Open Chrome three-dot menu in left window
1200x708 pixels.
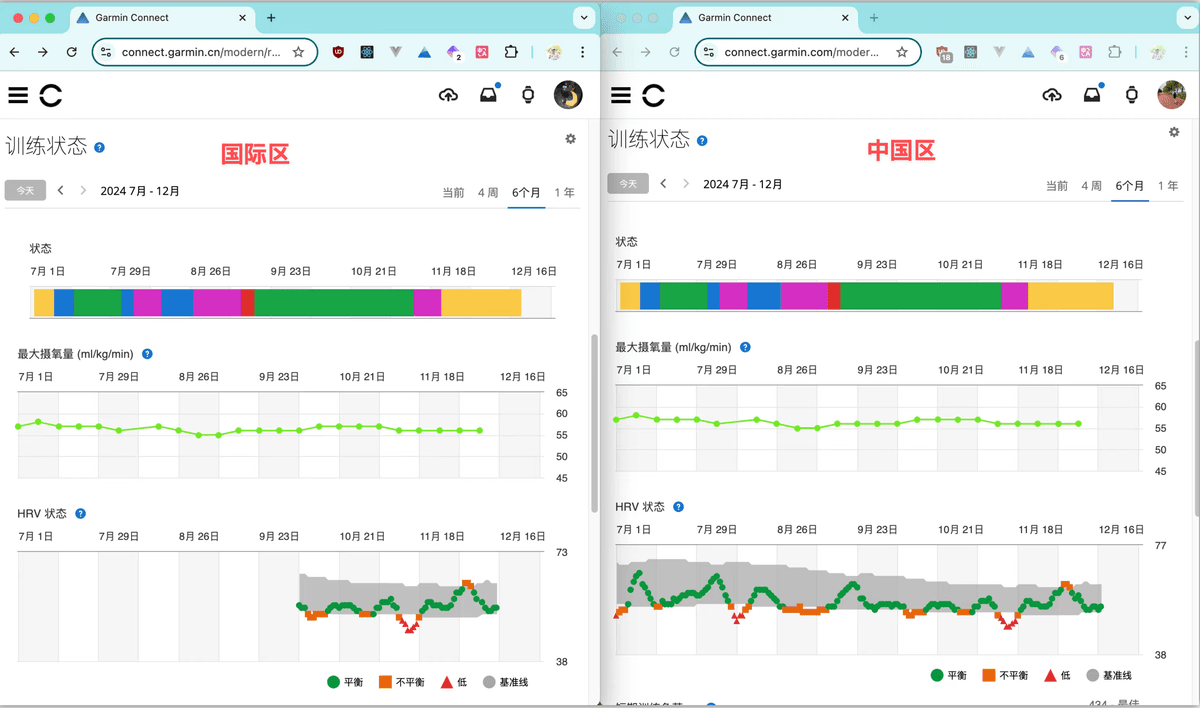pos(583,52)
